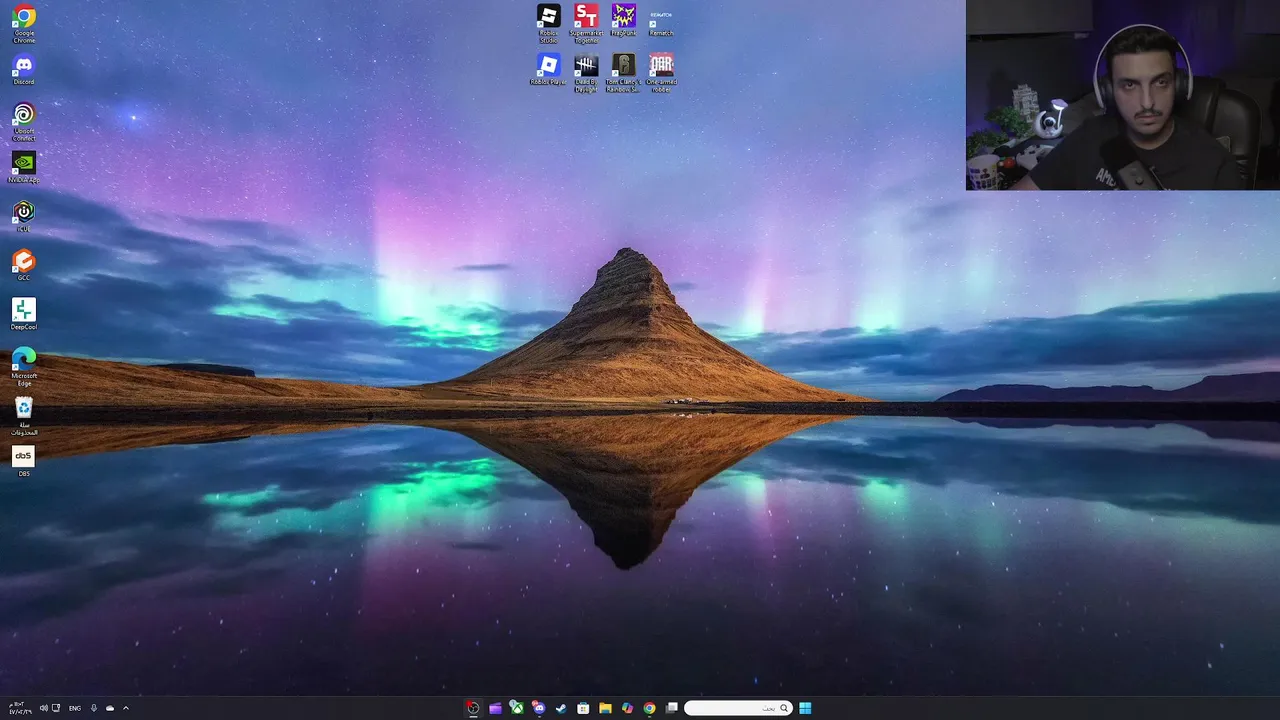Click the microphone tray icon

[94, 708]
